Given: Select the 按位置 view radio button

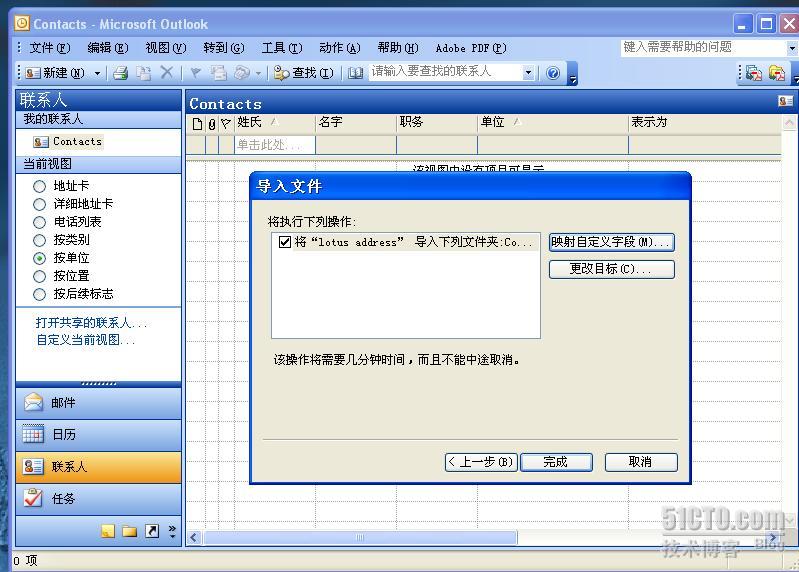Looking at the screenshot, I should (39, 276).
